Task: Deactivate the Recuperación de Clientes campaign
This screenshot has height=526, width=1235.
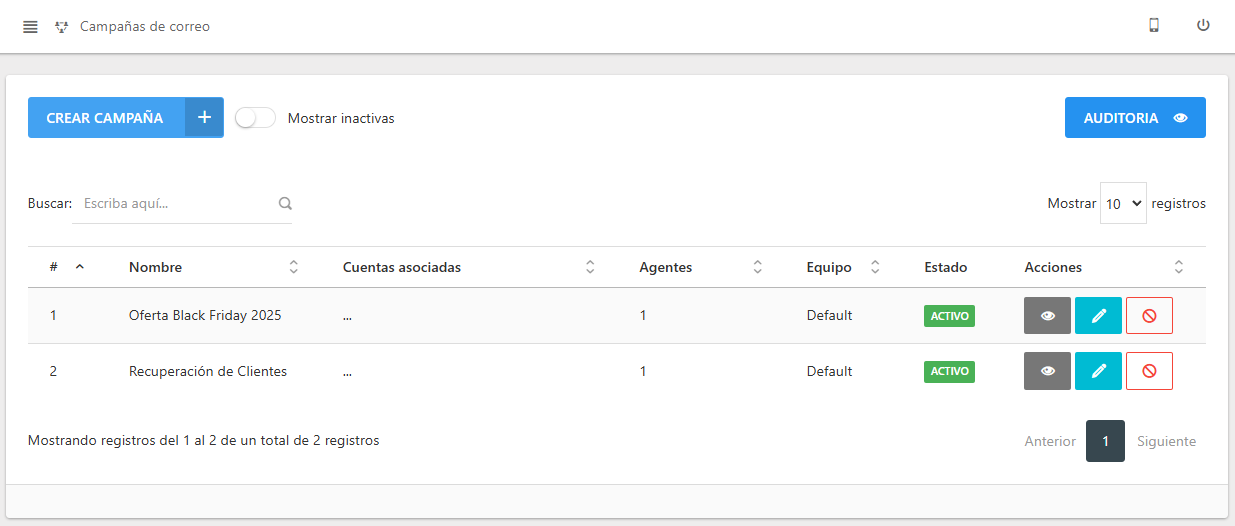Action: tap(1149, 371)
